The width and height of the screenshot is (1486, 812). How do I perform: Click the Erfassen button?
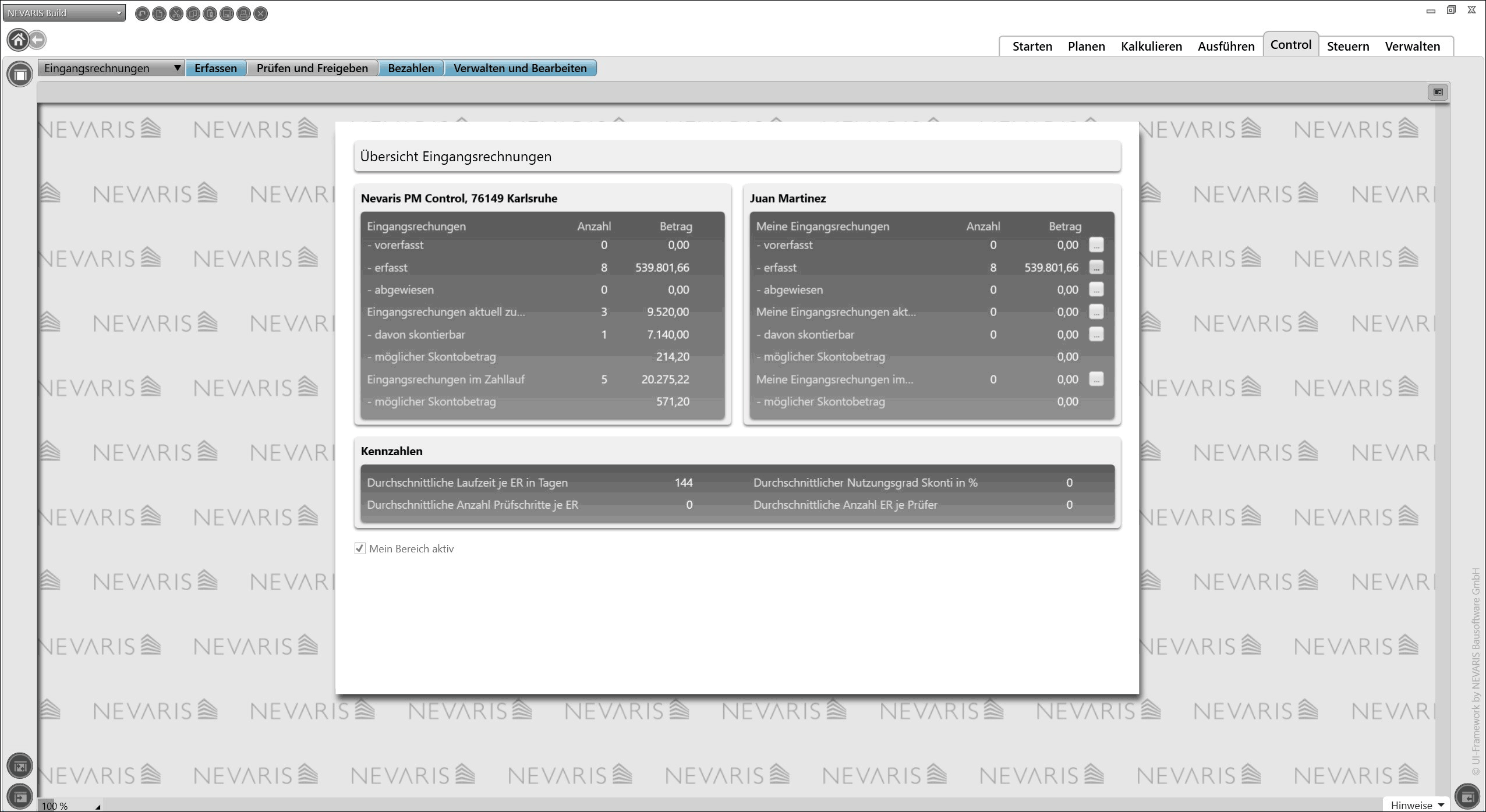coord(215,68)
